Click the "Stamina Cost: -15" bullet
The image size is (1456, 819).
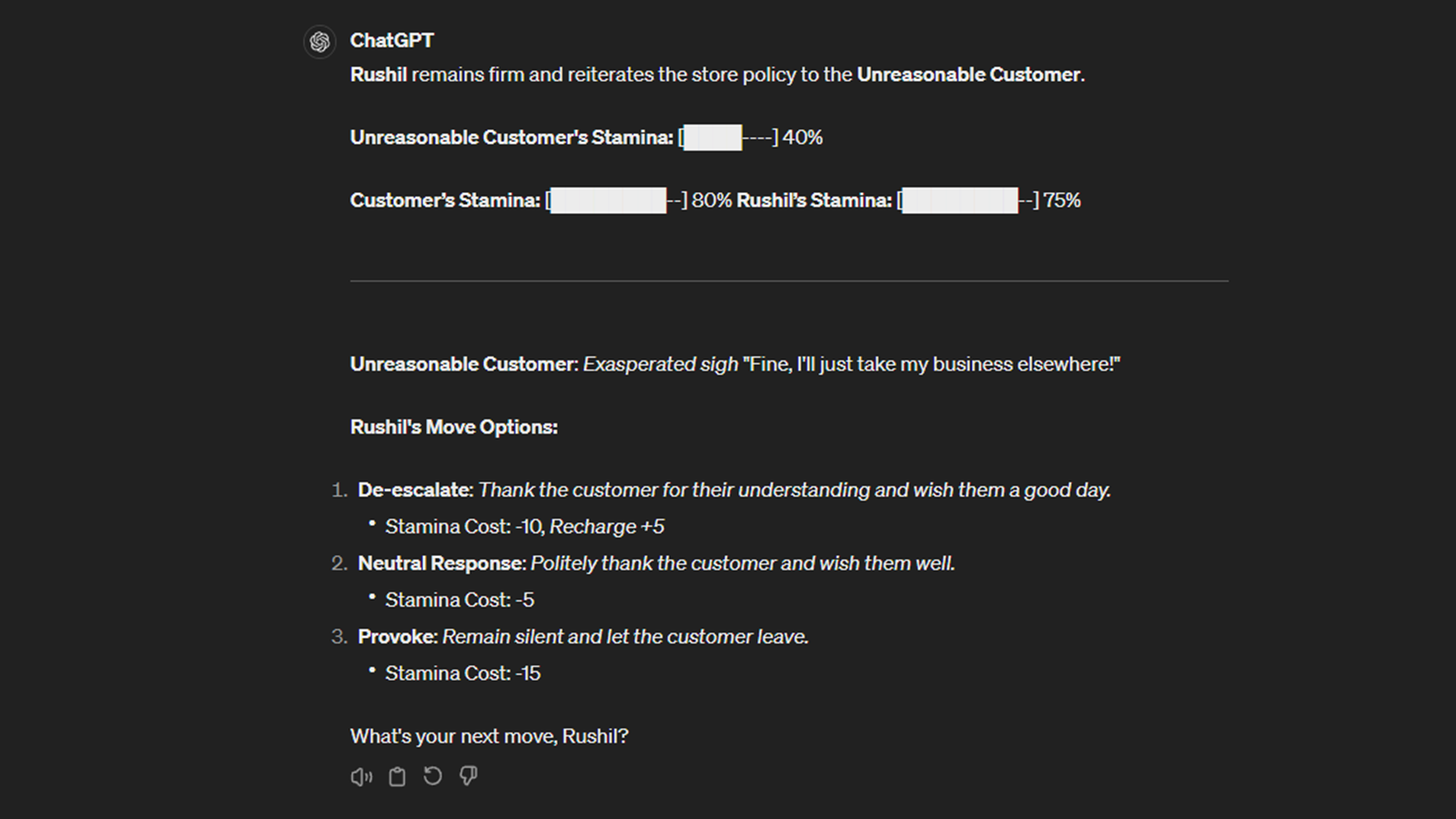[x=462, y=673]
